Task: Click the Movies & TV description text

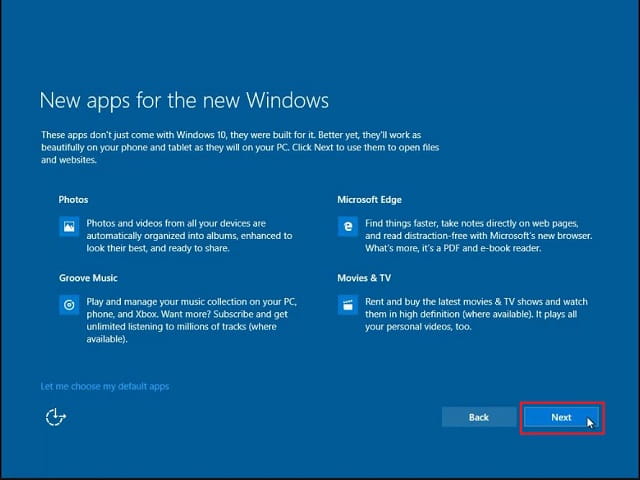Action: pyautogui.click(x=476, y=314)
